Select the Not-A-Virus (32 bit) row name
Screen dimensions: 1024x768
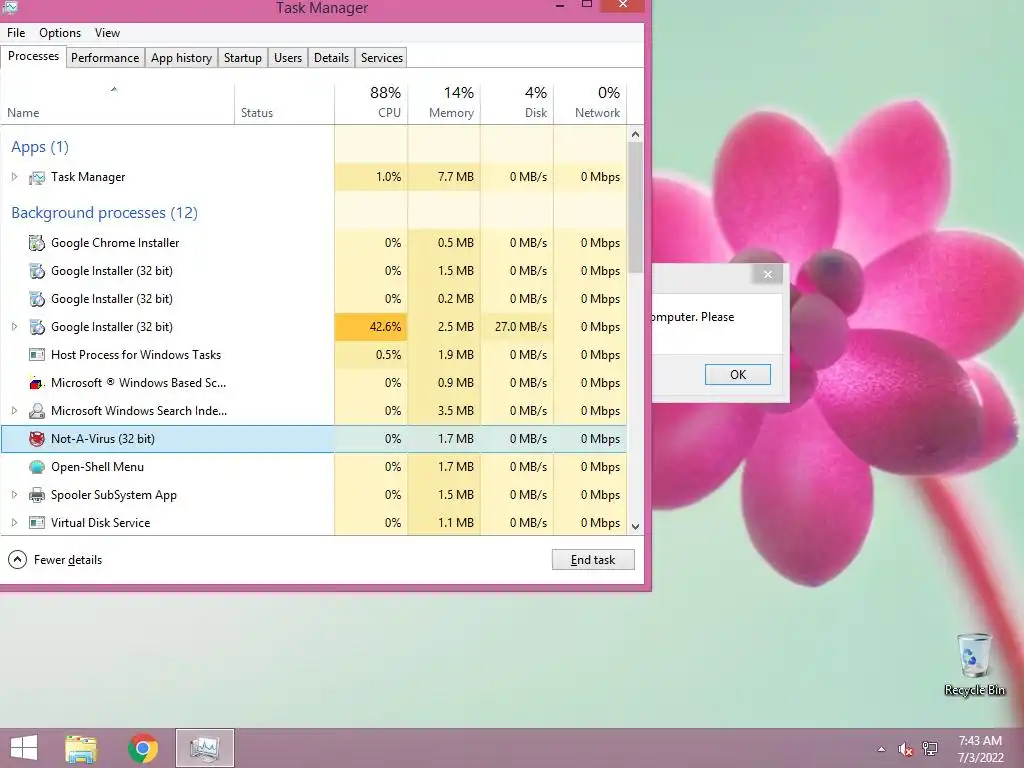tap(103, 439)
